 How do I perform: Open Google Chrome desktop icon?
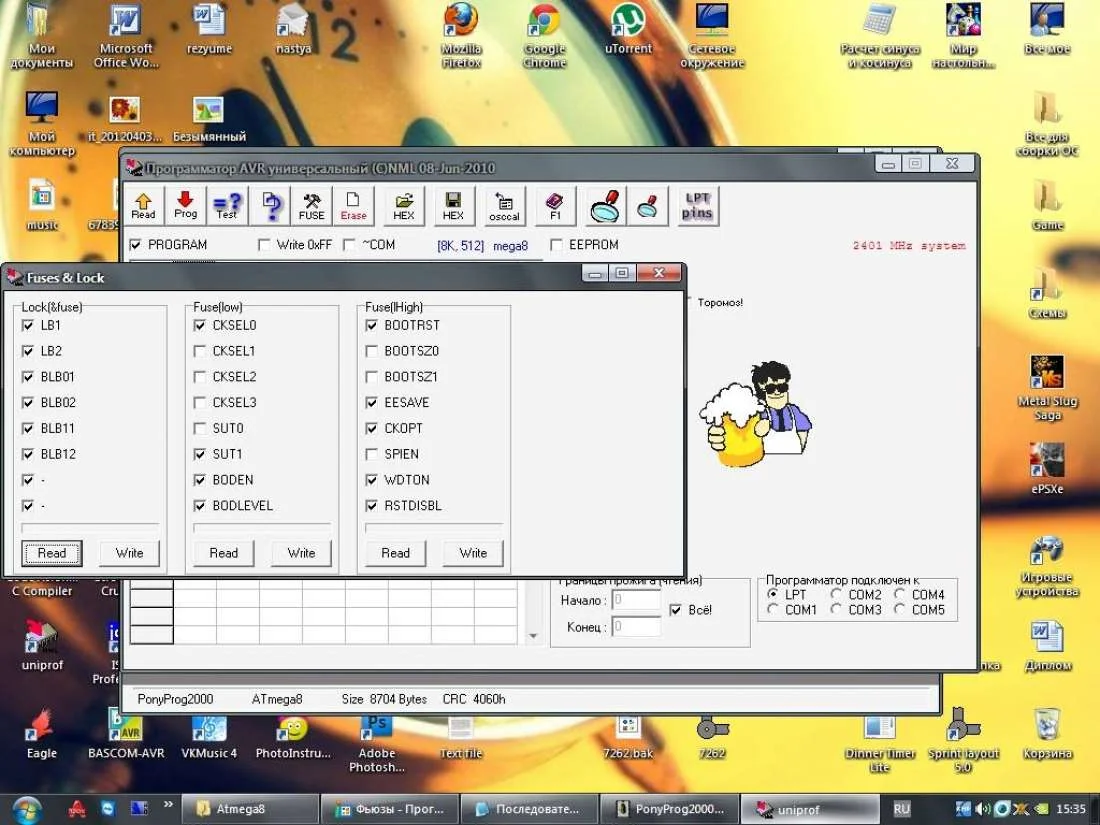click(x=544, y=35)
